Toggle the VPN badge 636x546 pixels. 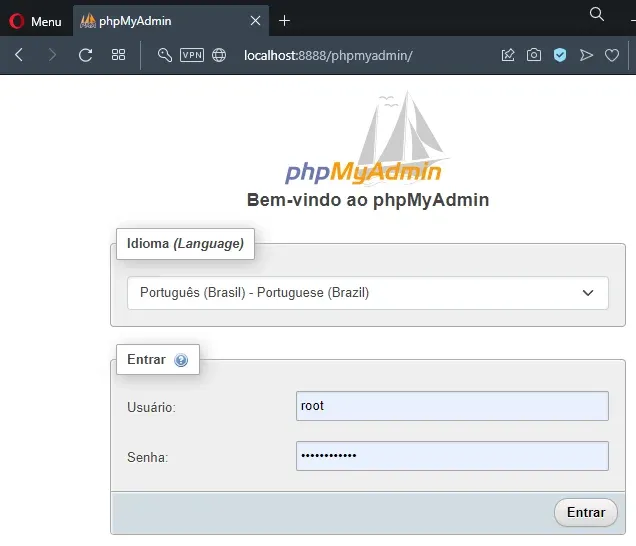pyautogui.click(x=192, y=55)
